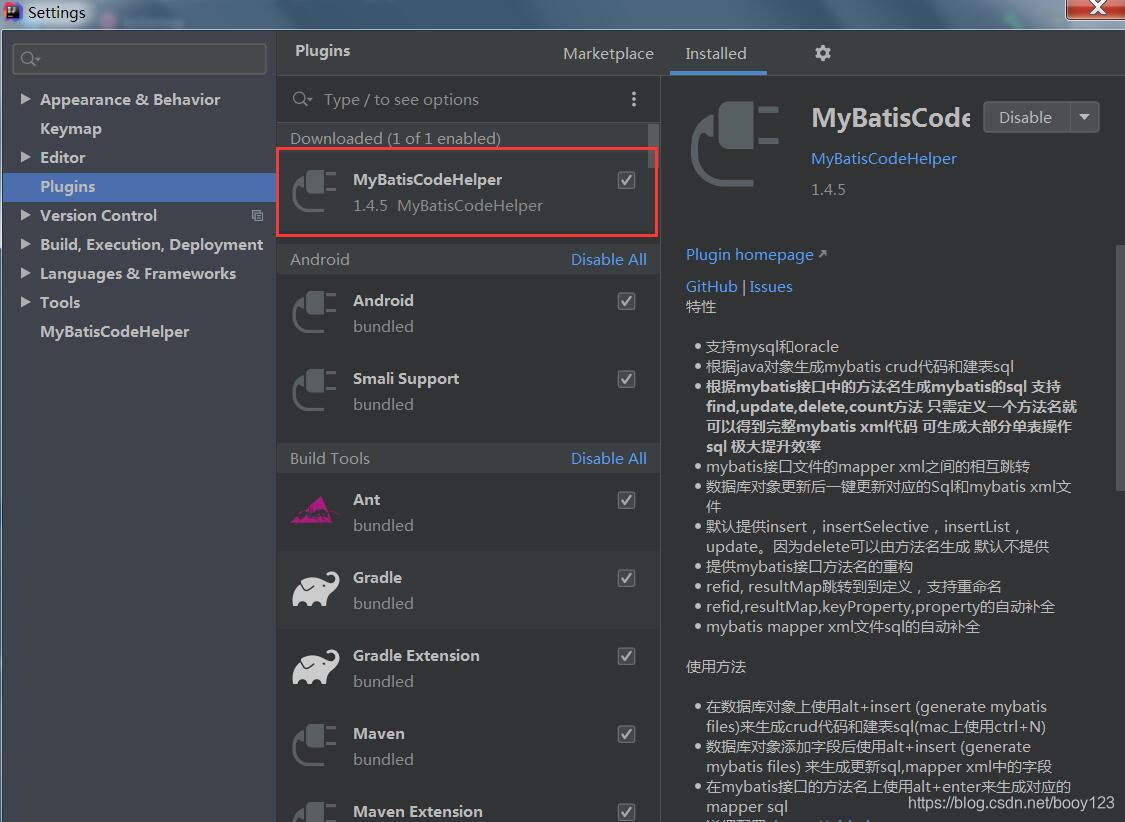1125x822 pixels.
Task: Focus the 'Type / to see options' search field
Action: [x=459, y=100]
